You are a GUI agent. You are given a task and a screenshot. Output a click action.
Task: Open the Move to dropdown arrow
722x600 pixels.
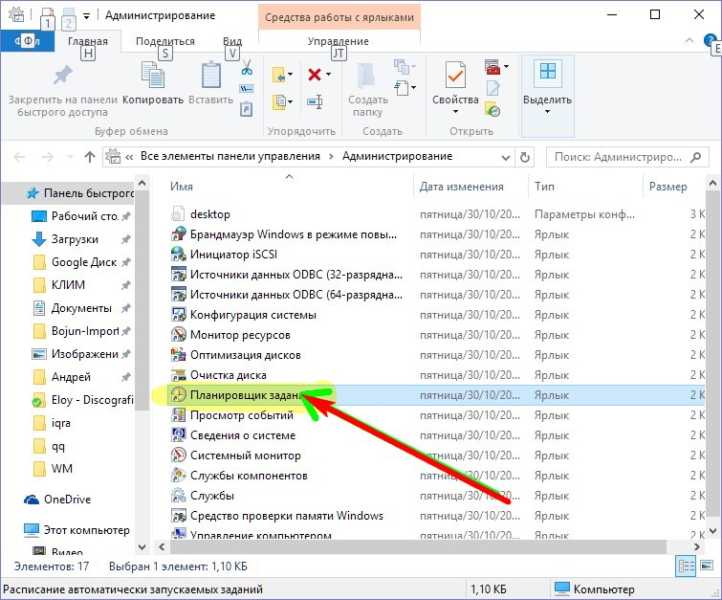(x=290, y=74)
